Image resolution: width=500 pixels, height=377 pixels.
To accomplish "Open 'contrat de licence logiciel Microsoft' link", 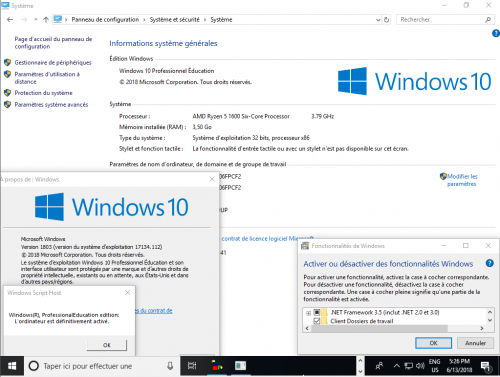I will click(268, 238).
